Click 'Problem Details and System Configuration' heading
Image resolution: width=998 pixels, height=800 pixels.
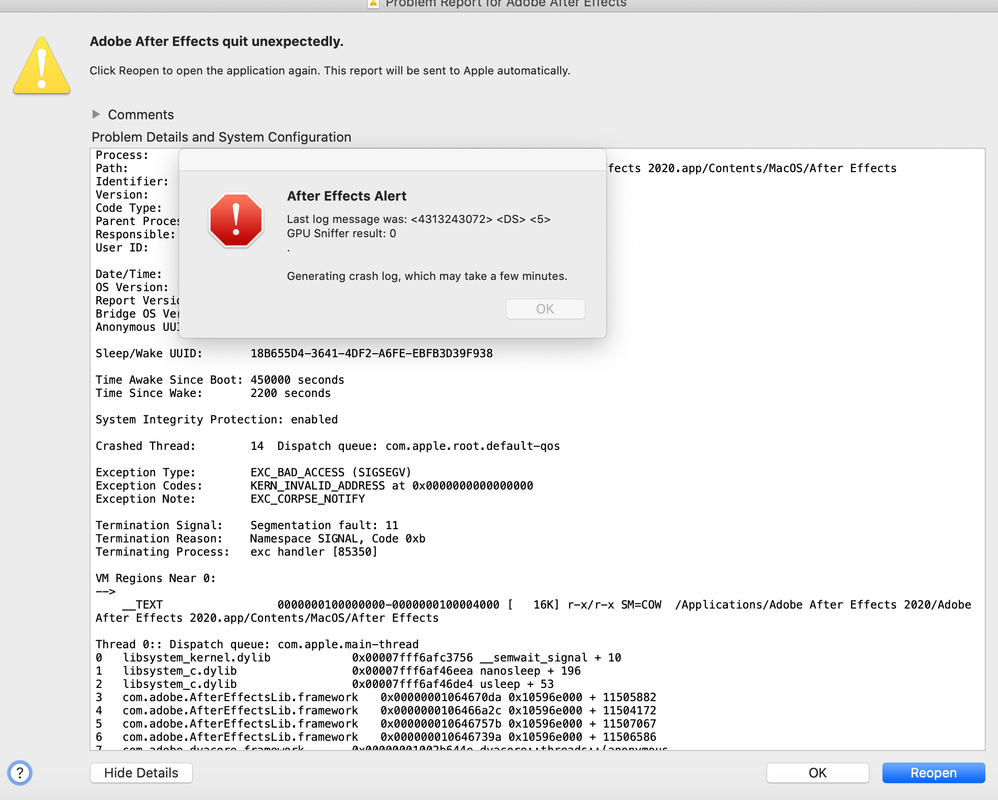[x=221, y=137]
